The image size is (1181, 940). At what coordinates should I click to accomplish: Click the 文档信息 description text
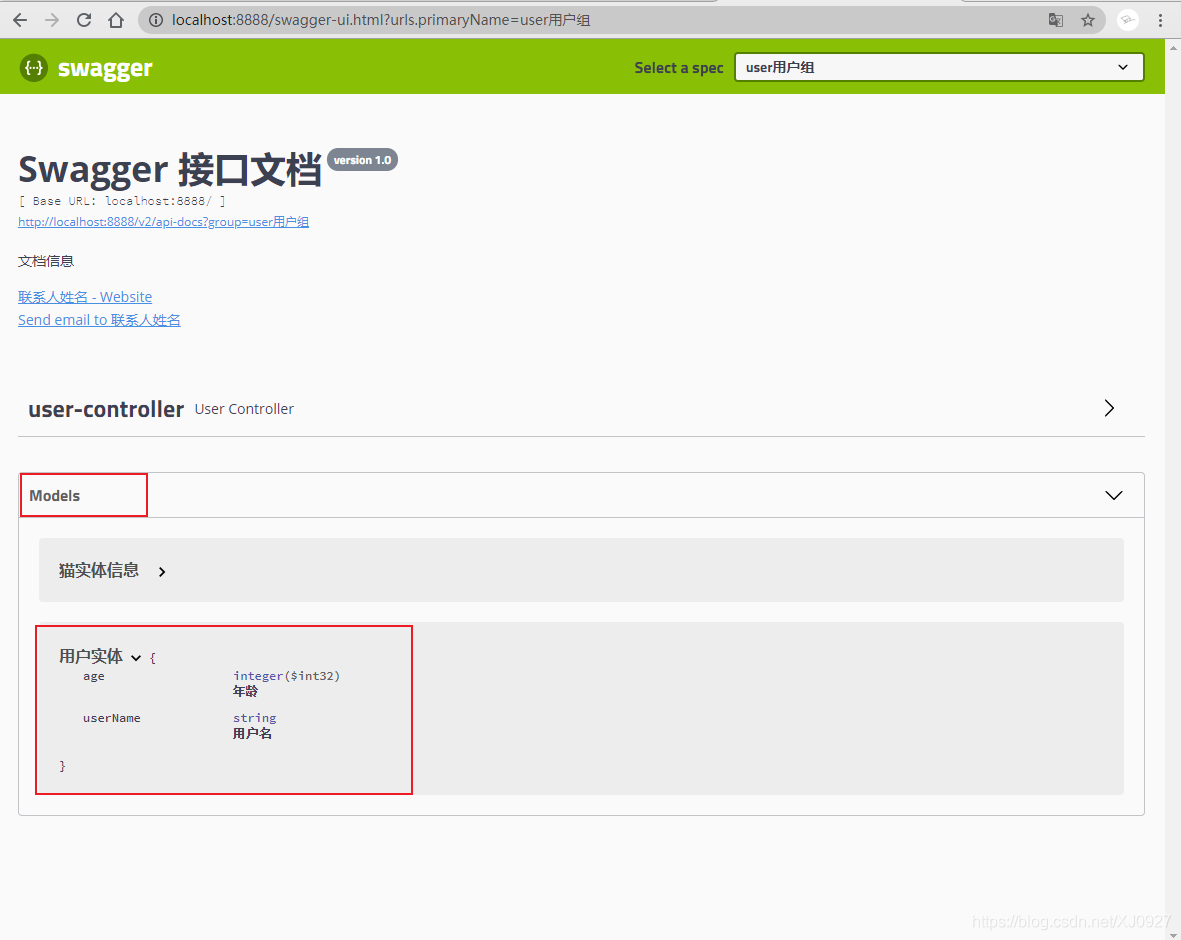(x=46, y=261)
